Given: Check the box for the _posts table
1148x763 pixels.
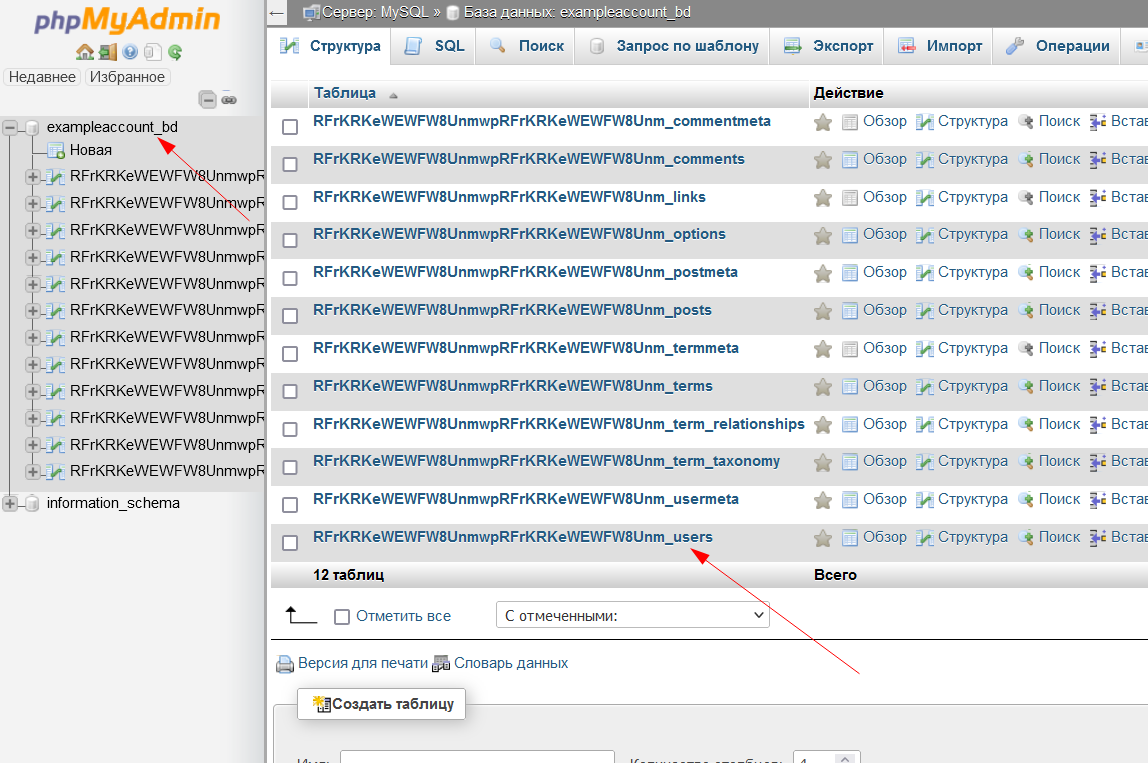Looking at the screenshot, I should [x=290, y=316].
